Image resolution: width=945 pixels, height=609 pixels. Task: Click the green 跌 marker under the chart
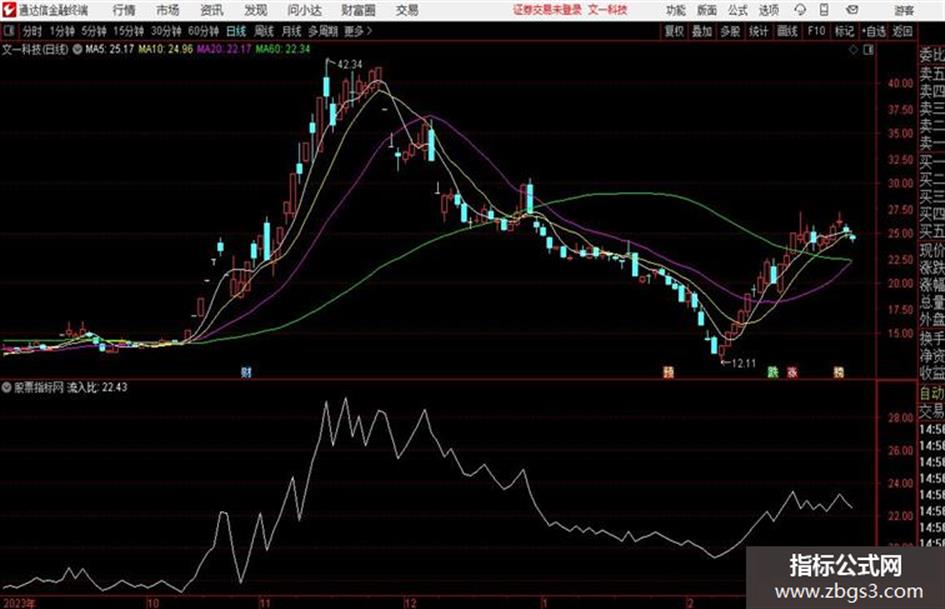[x=773, y=372]
